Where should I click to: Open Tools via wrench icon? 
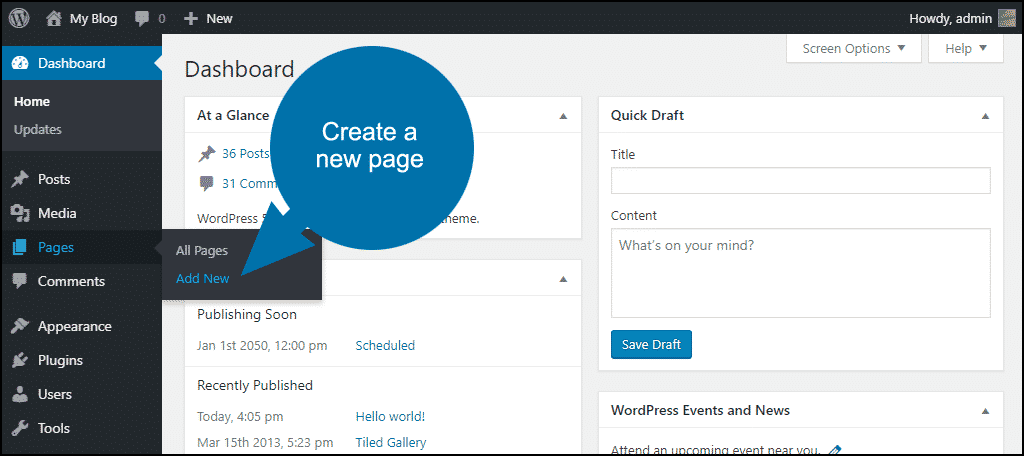tap(20, 428)
